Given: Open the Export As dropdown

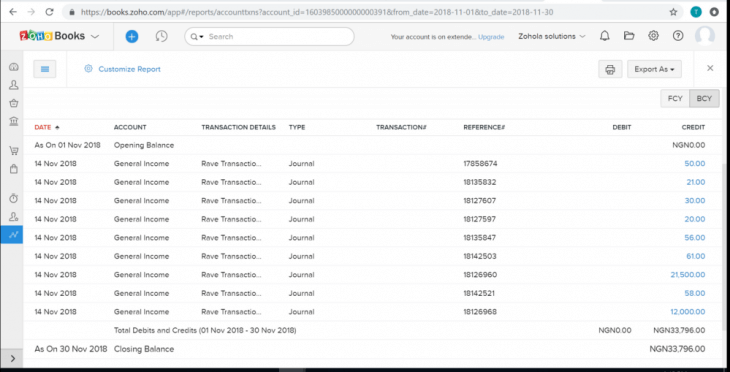Looking at the screenshot, I should coord(654,69).
